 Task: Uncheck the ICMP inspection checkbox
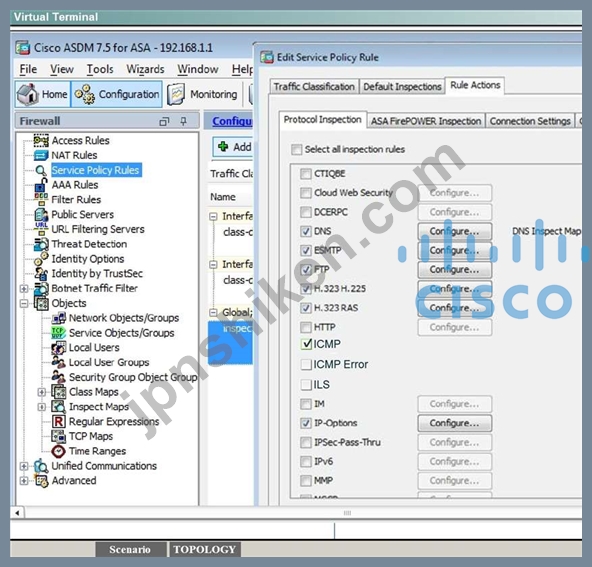[305, 344]
